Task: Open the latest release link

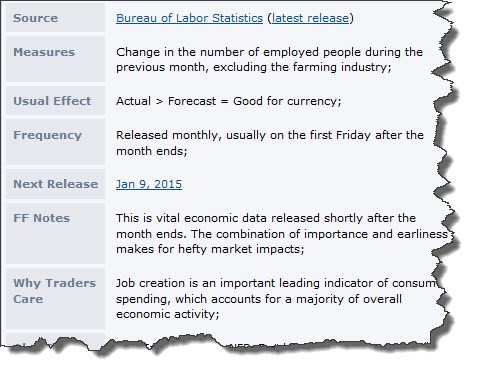Action: (x=310, y=18)
